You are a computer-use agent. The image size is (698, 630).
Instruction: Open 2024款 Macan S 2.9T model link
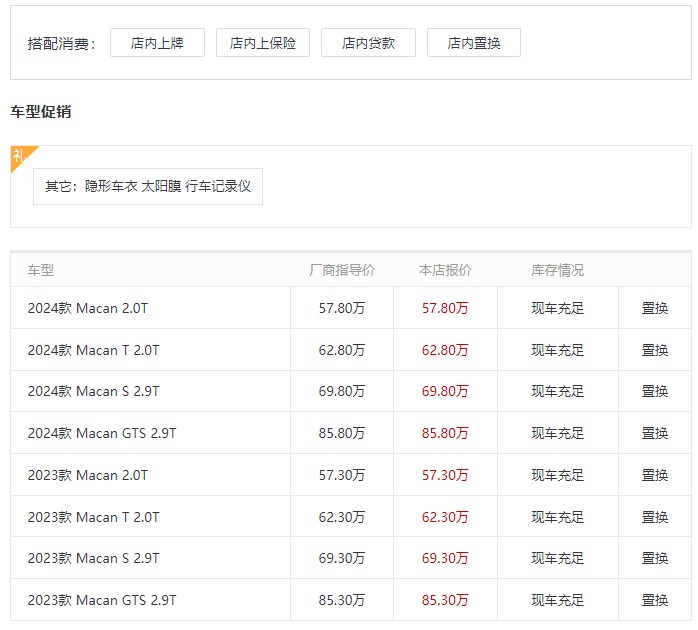93,391
